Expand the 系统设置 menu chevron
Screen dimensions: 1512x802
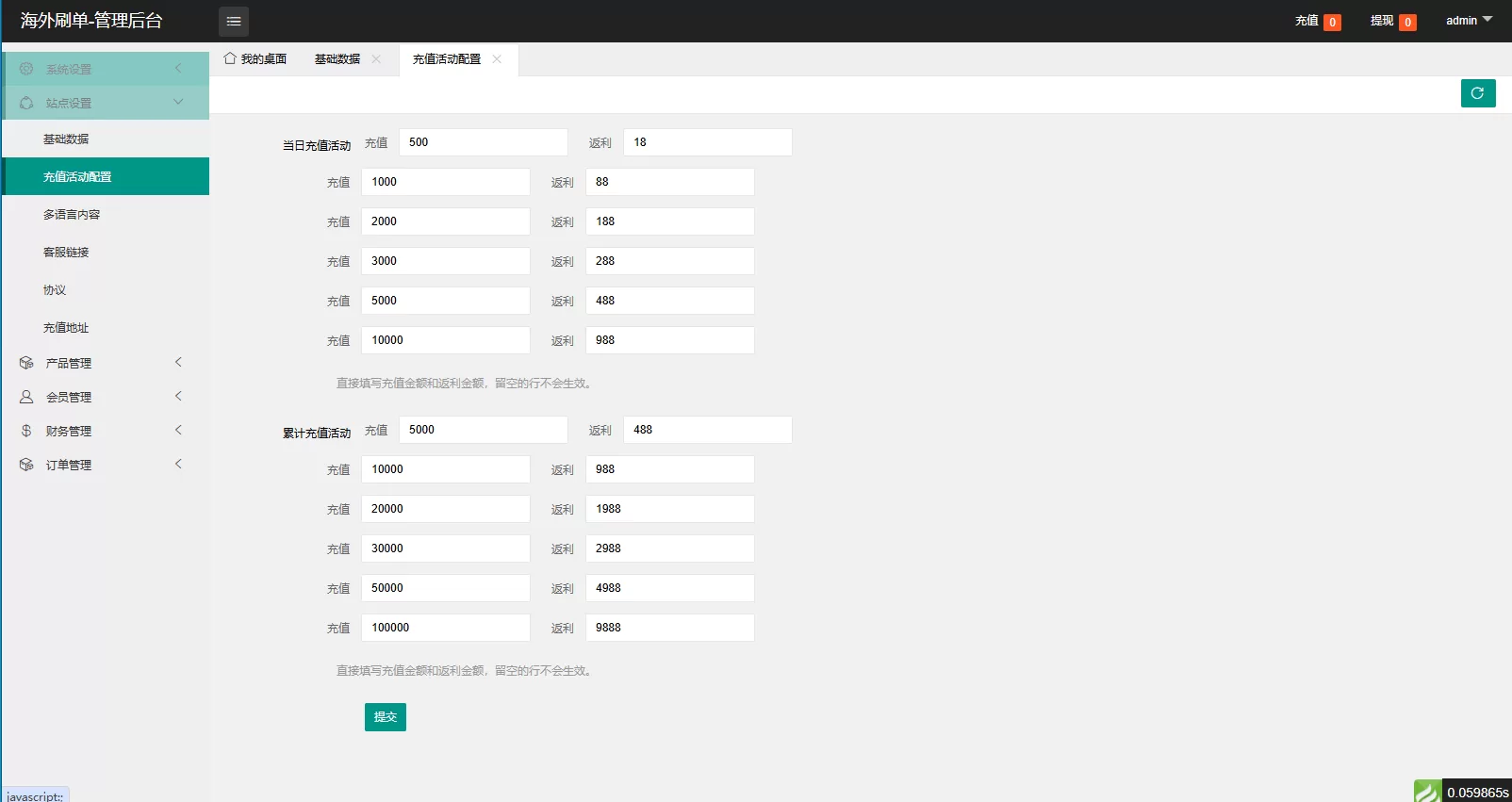pos(178,68)
